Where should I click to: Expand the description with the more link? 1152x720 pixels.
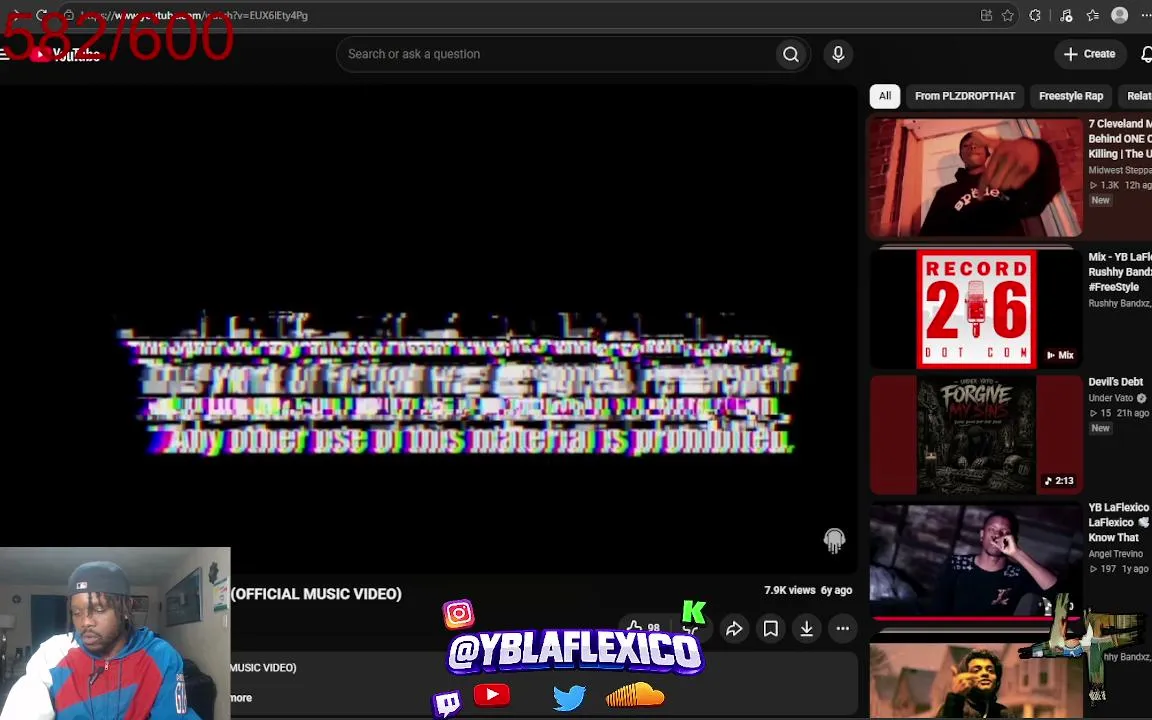coord(241,698)
